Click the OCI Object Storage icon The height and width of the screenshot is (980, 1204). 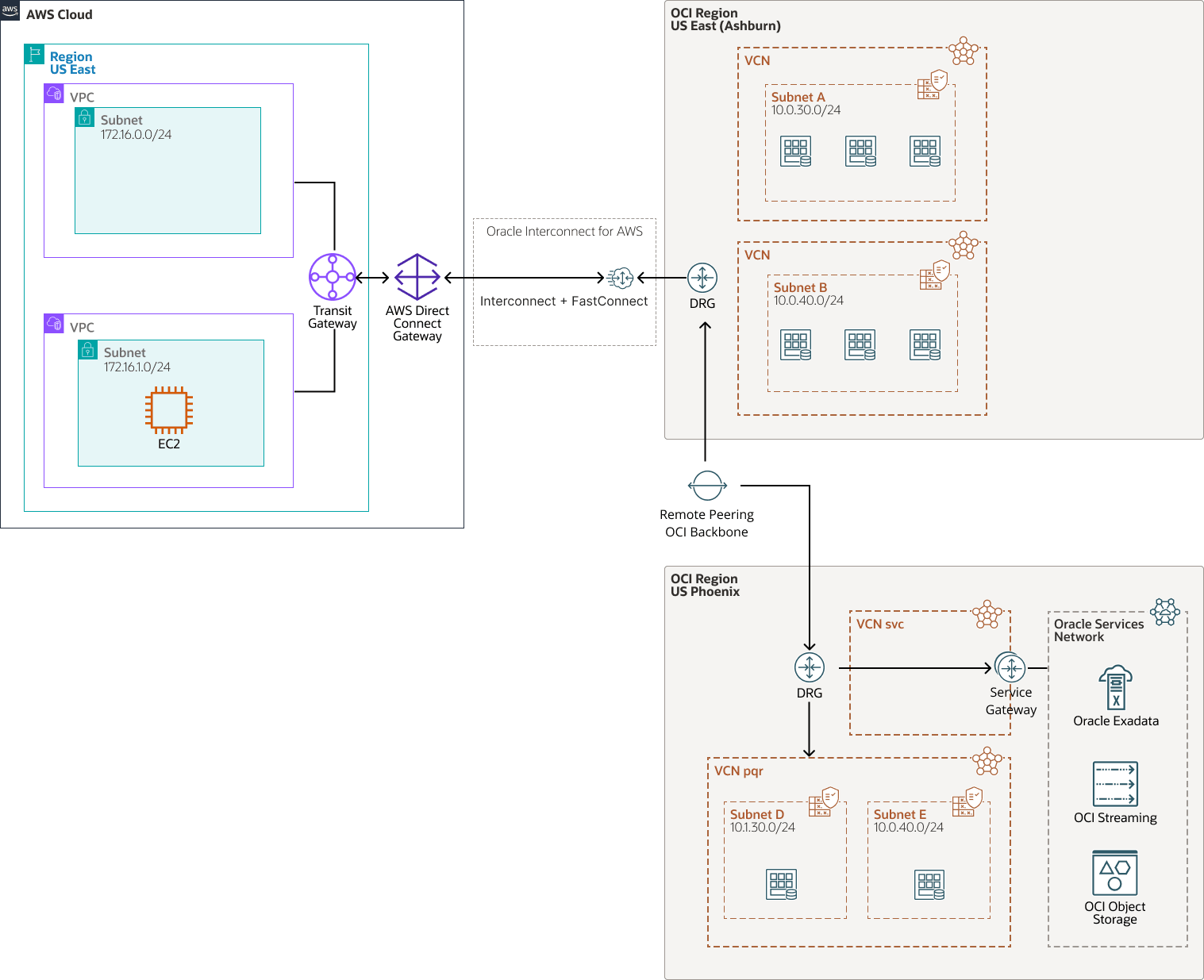(1115, 873)
